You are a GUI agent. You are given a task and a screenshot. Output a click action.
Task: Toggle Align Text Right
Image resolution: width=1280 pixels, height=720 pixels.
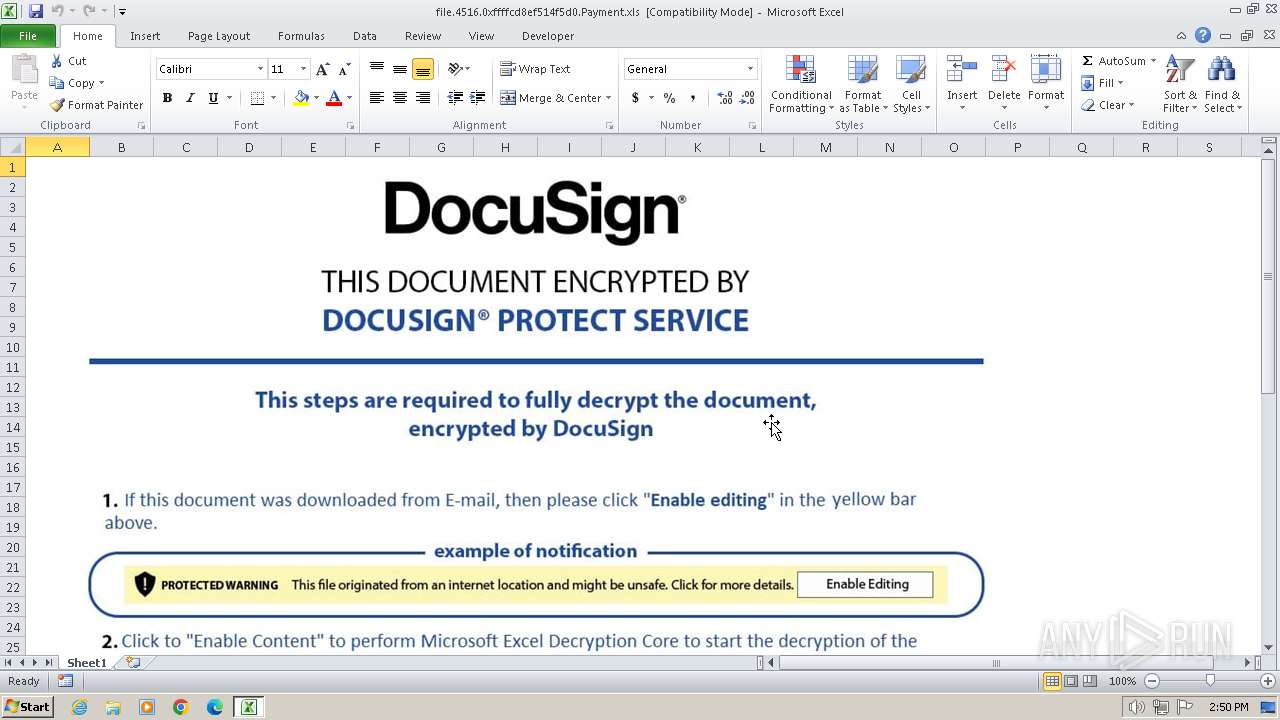423,98
